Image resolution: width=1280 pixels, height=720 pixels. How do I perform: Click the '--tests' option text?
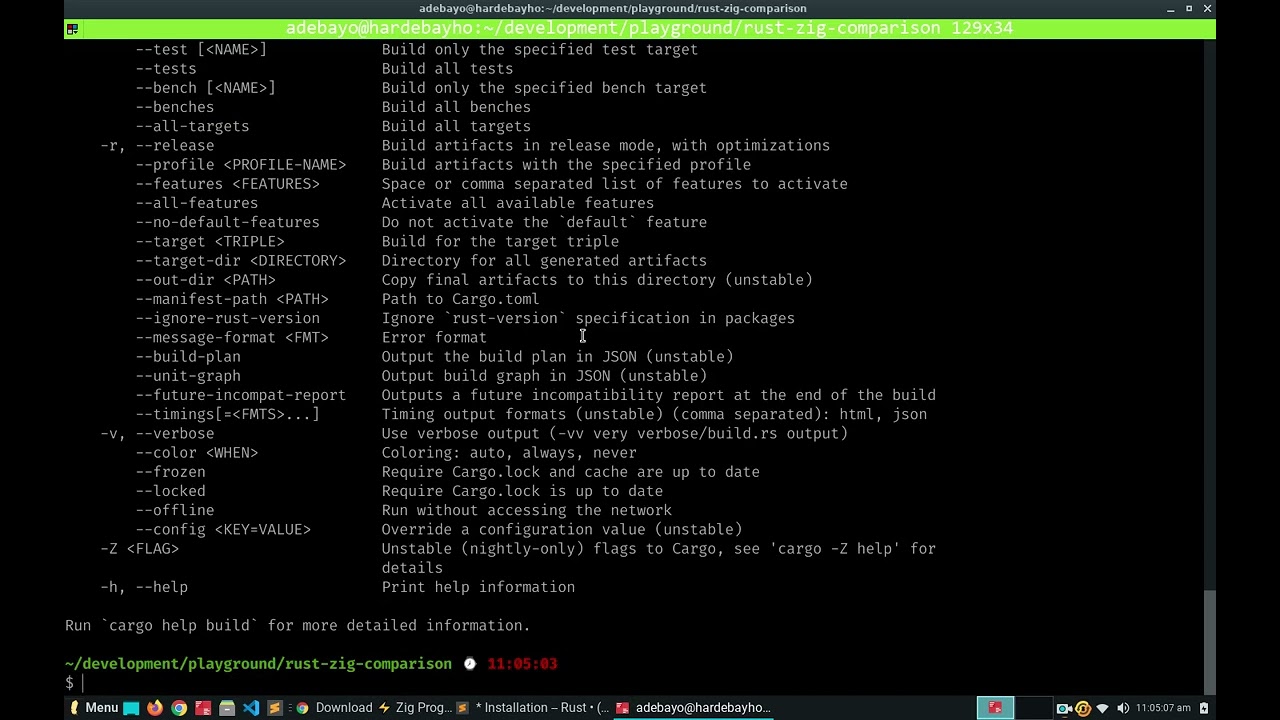tap(166, 69)
